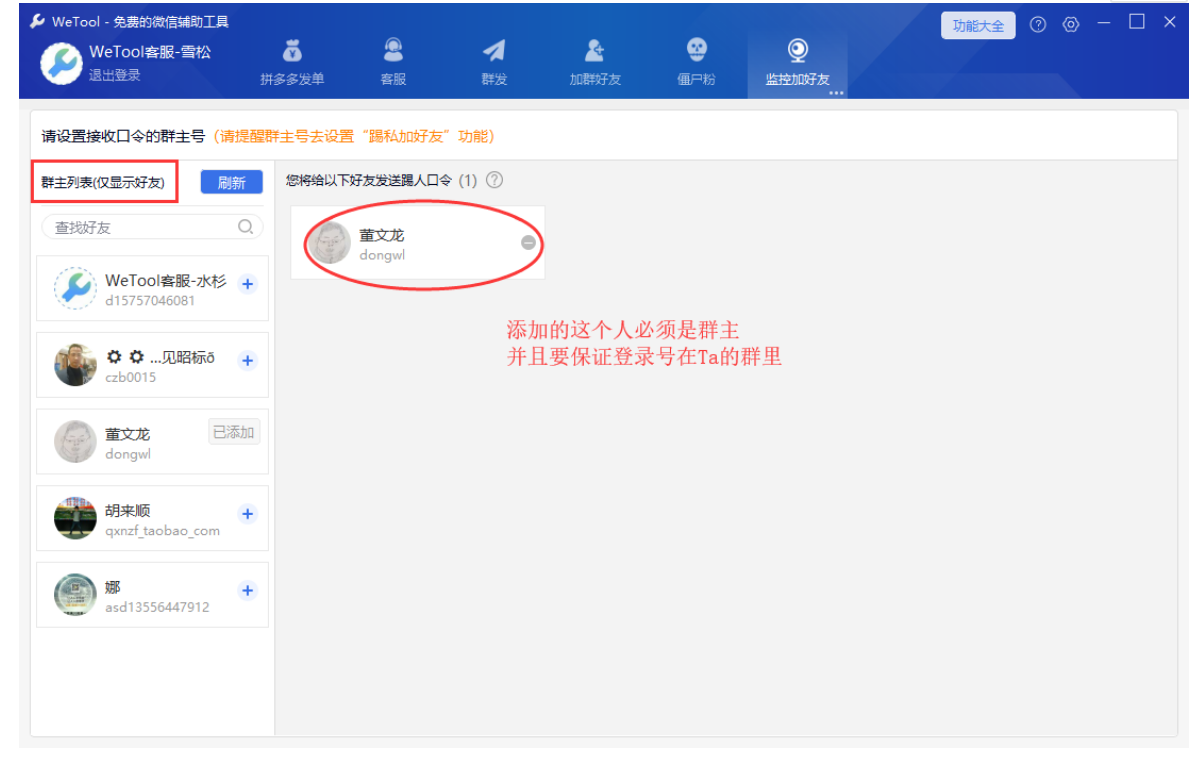Screen dimensions: 1198x762
Task: Open the 拼多多发单 tab
Action: coord(292,62)
